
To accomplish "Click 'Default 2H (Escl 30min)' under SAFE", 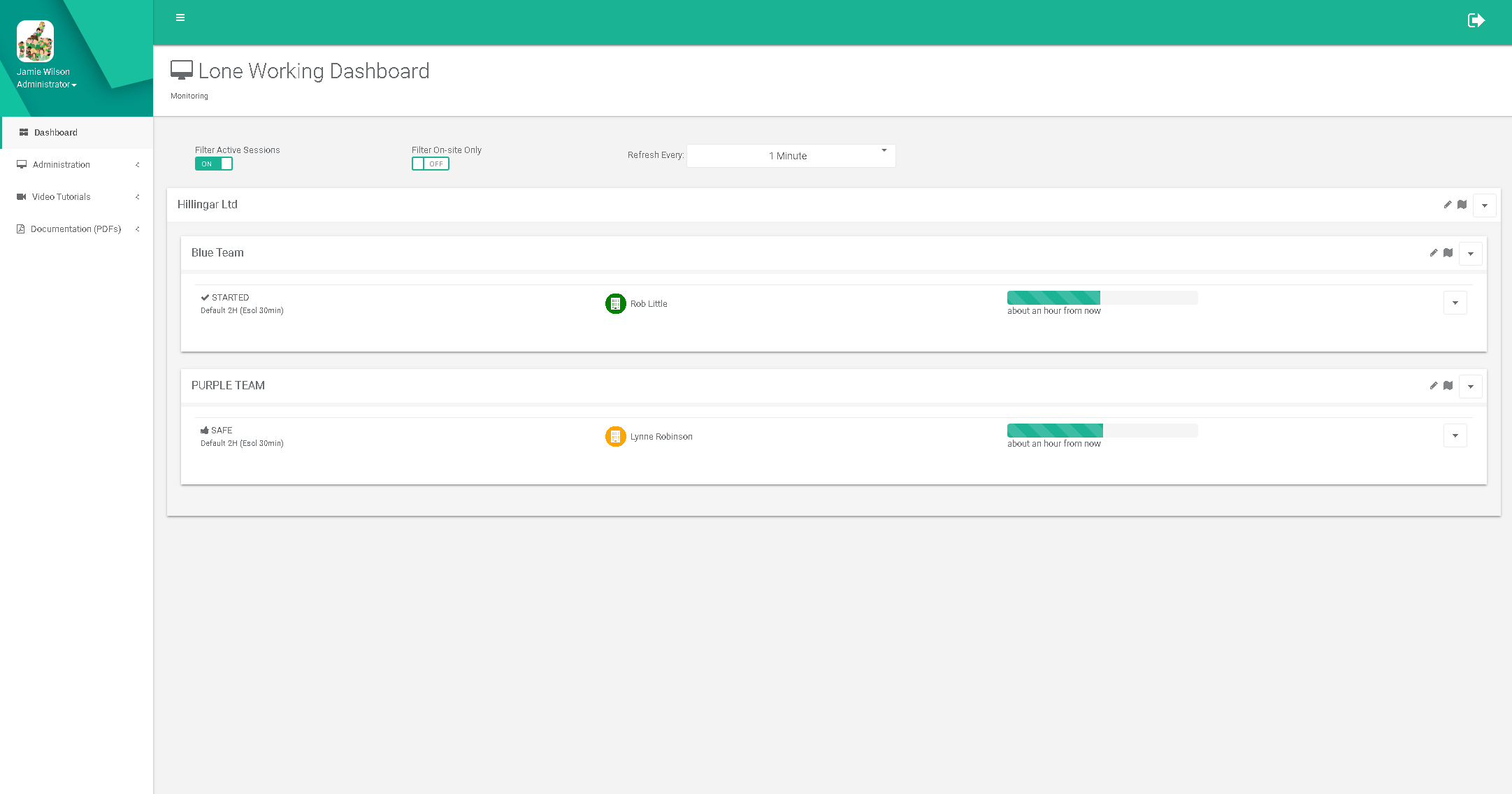I will tap(242, 444).
